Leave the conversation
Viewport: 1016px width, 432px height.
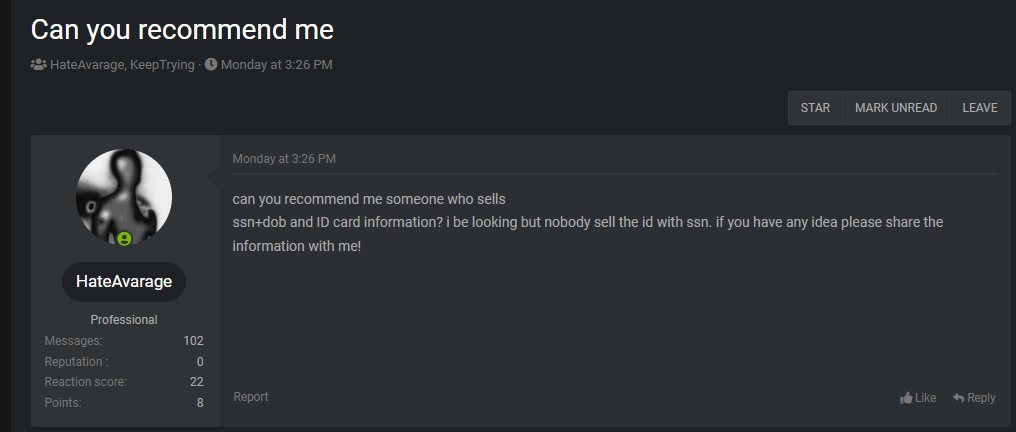click(980, 108)
